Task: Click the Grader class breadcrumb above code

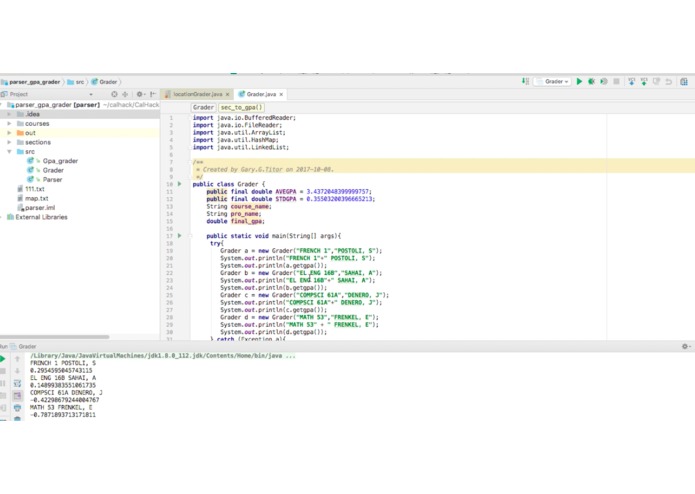Action: coord(203,107)
